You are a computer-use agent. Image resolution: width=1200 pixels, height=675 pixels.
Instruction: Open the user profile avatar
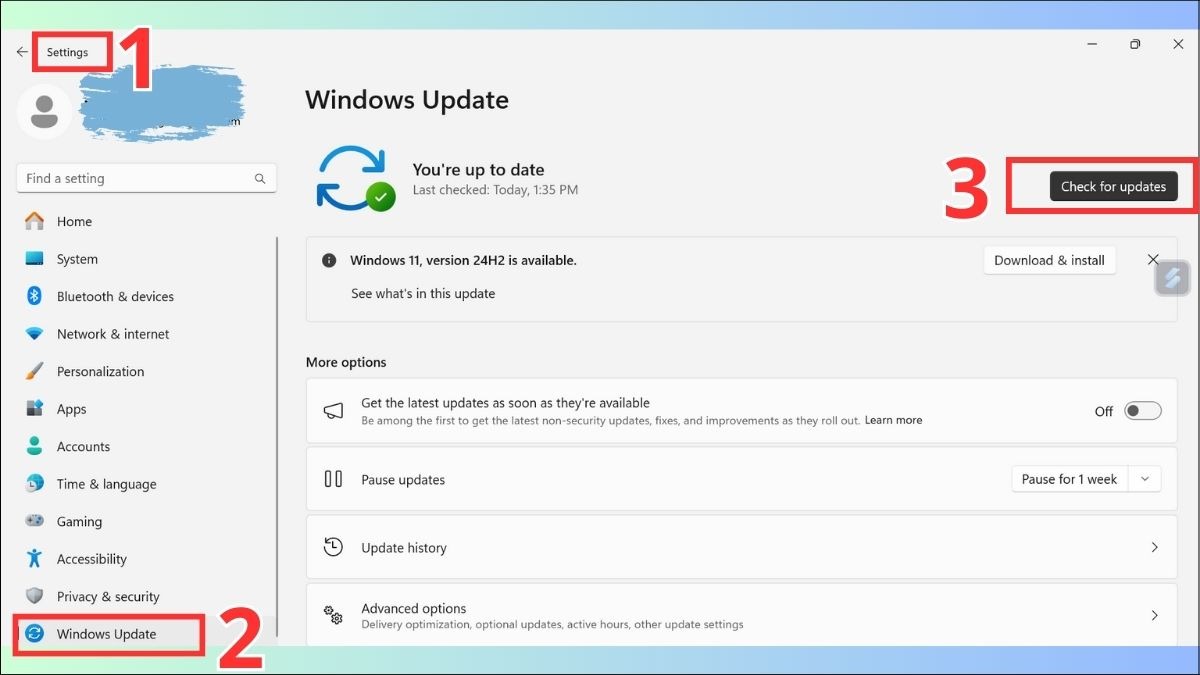coord(44,112)
